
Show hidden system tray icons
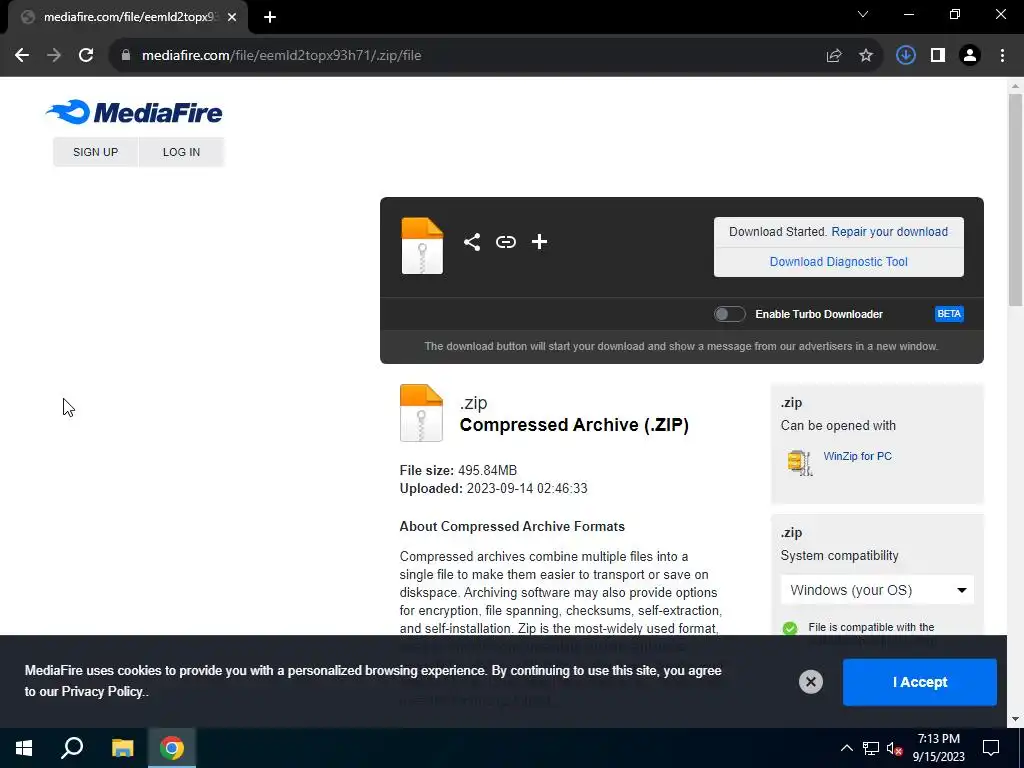[846, 748]
